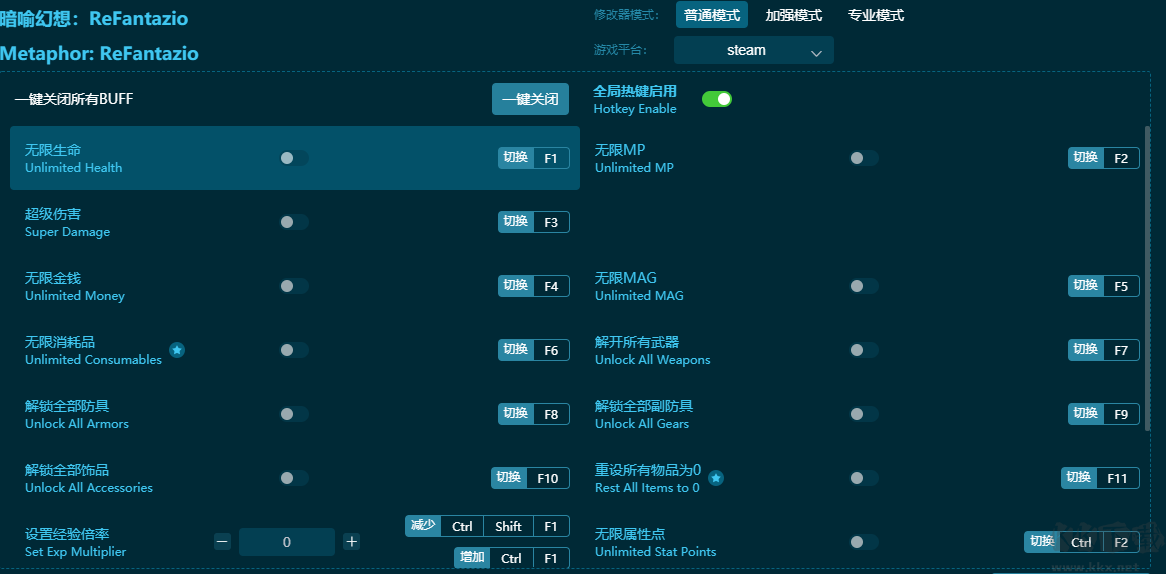Click the 修改器模式 label
This screenshot has height=574, width=1166.
(627, 15)
